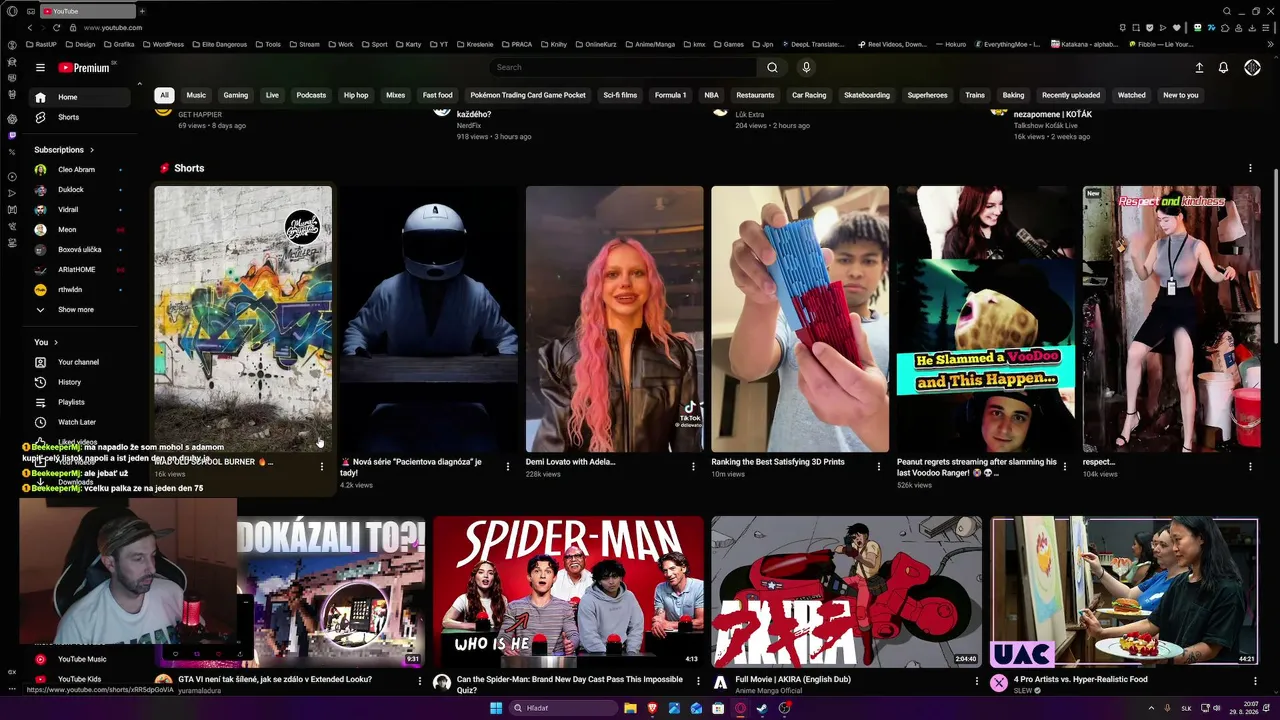Open the 4 Pro Artists food video thumbnail
The width and height of the screenshot is (1280, 720).
pos(1124,592)
